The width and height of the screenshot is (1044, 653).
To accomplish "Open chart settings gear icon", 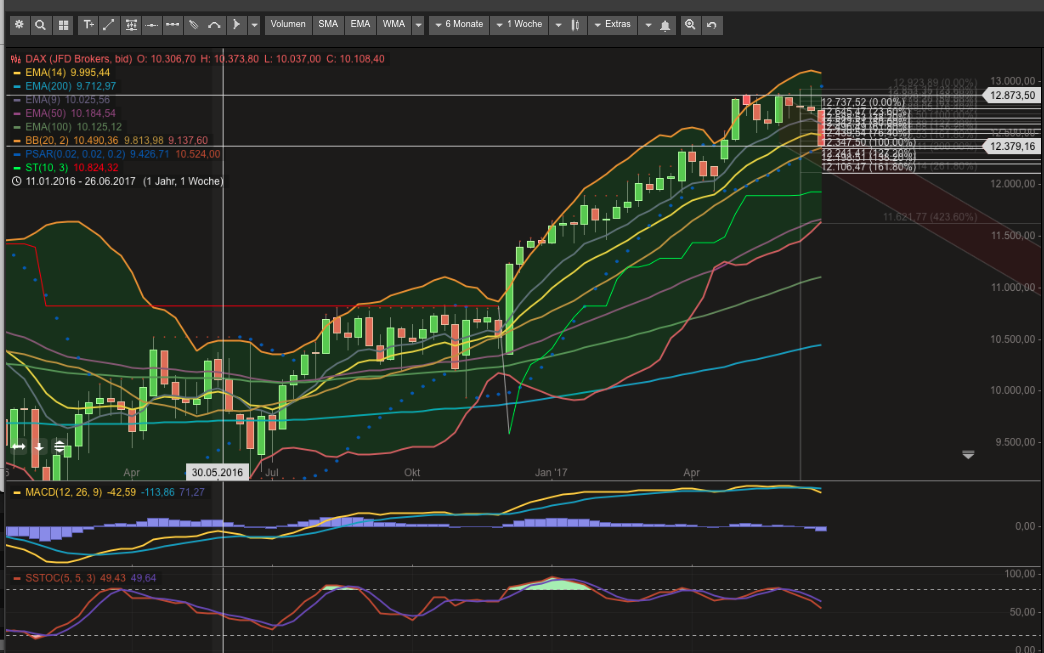I will tap(19, 25).
